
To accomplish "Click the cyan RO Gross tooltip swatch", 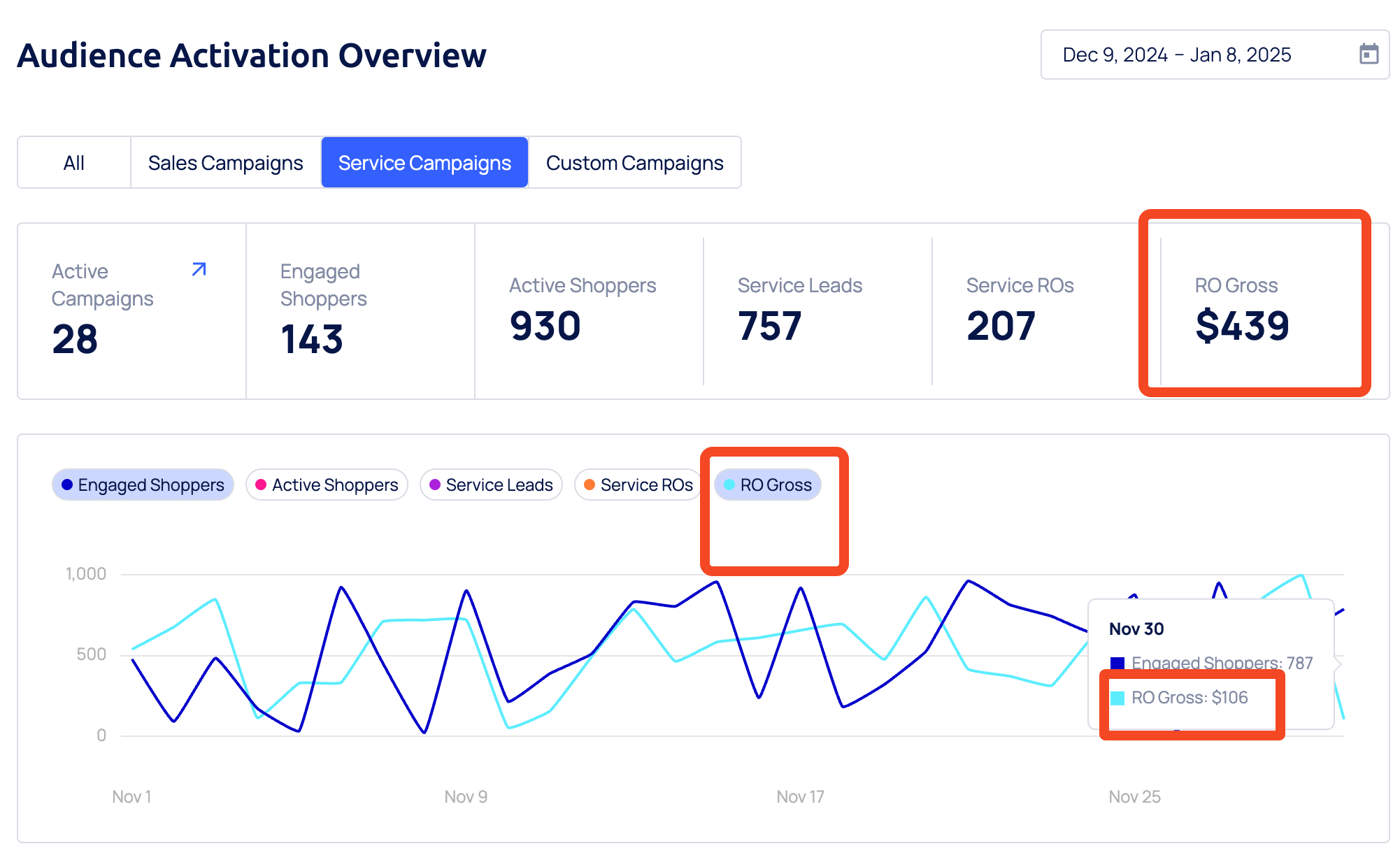I will (1117, 698).
